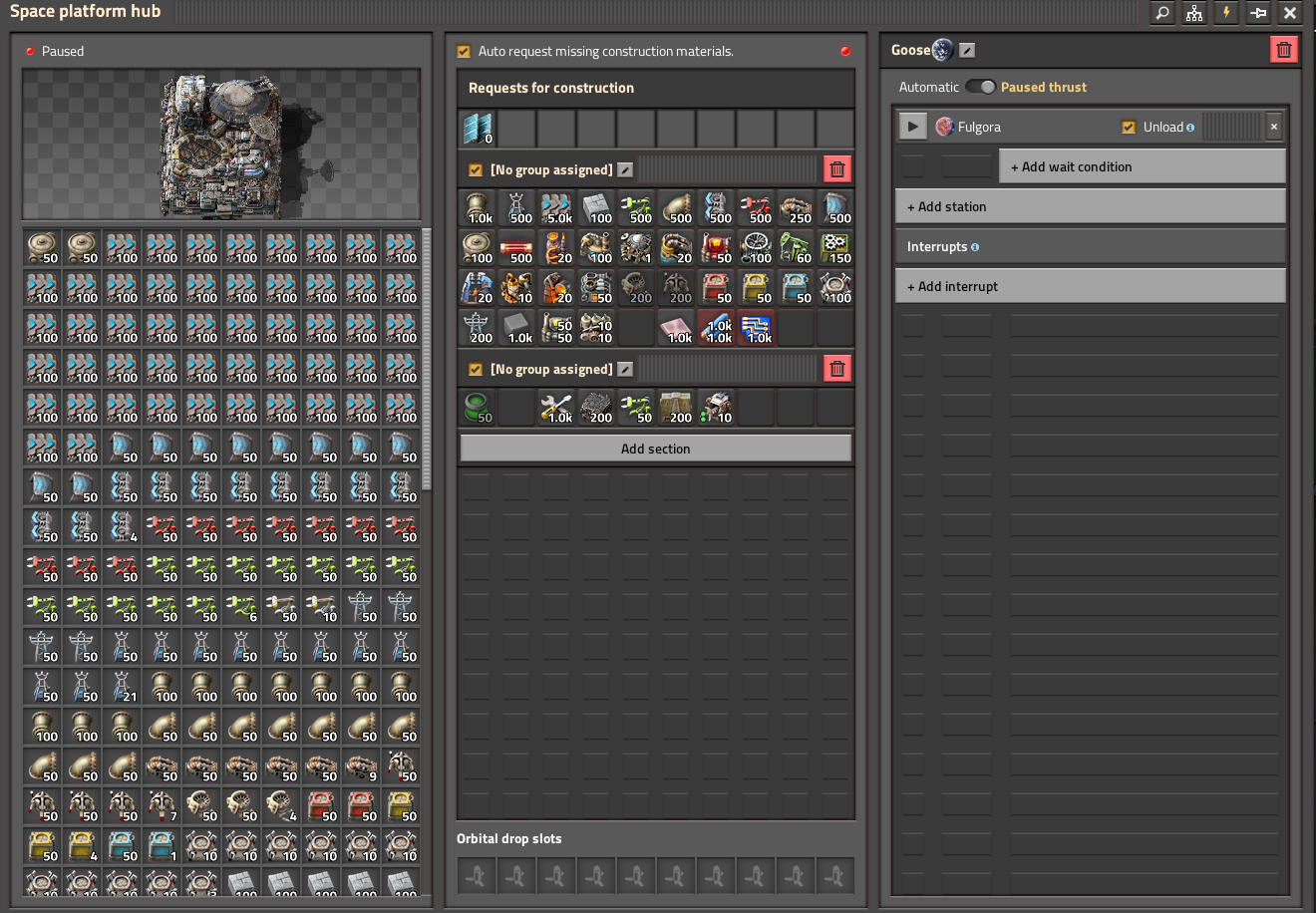Image resolution: width=1316 pixels, height=913 pixels.
Task: Click the Paused status label
Action: [x=63, y=51]
